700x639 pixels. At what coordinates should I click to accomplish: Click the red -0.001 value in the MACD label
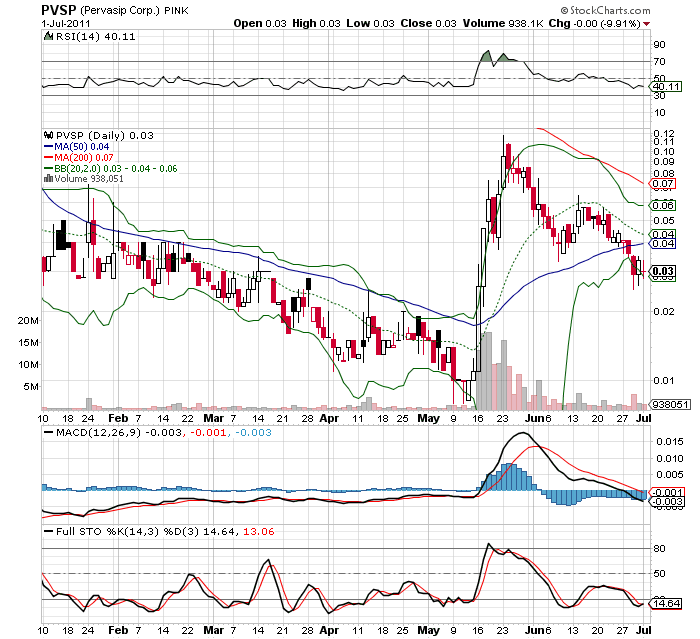click(208, 432)
